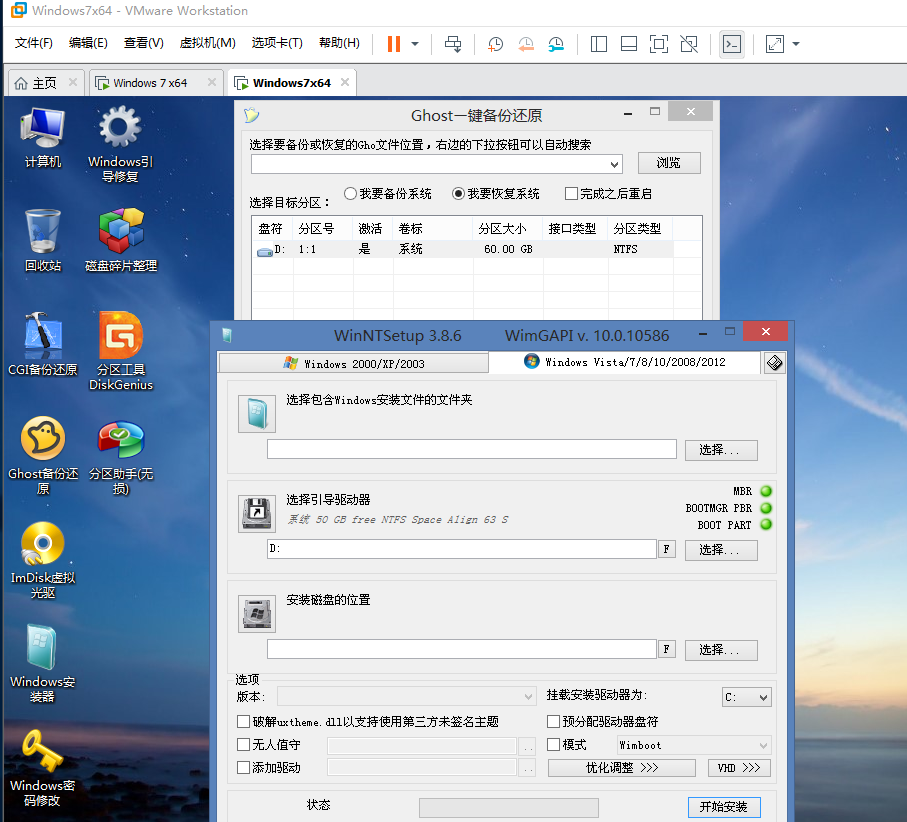The image size is (907, 822).
Task: Enable 破解uxtheme.dll checkbox
Action: [244, 721]
